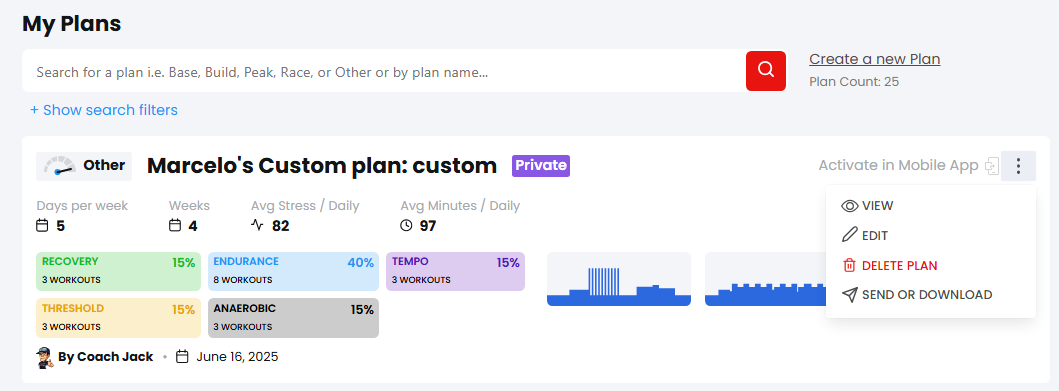Screen dimensions: 1059x391
Task: Click the Endurance 40% zone tile
Action: (x=293, y=271)
